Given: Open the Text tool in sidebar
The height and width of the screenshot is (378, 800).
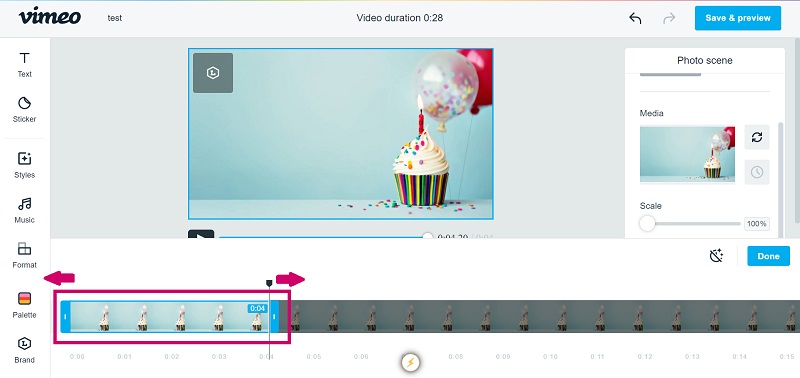Looking at the screenshot, I should pyautogui.click(x=24, y=65).
